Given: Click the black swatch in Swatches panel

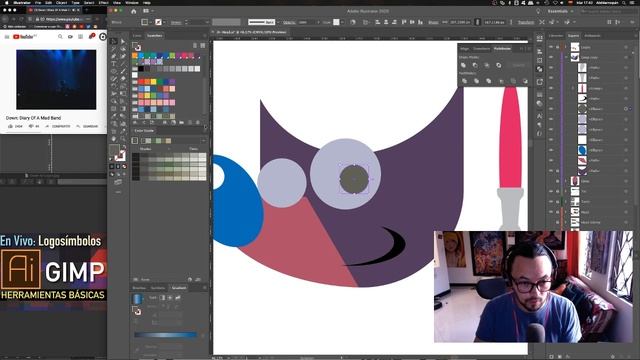Looking at the screenshot, I should point(141,69).
